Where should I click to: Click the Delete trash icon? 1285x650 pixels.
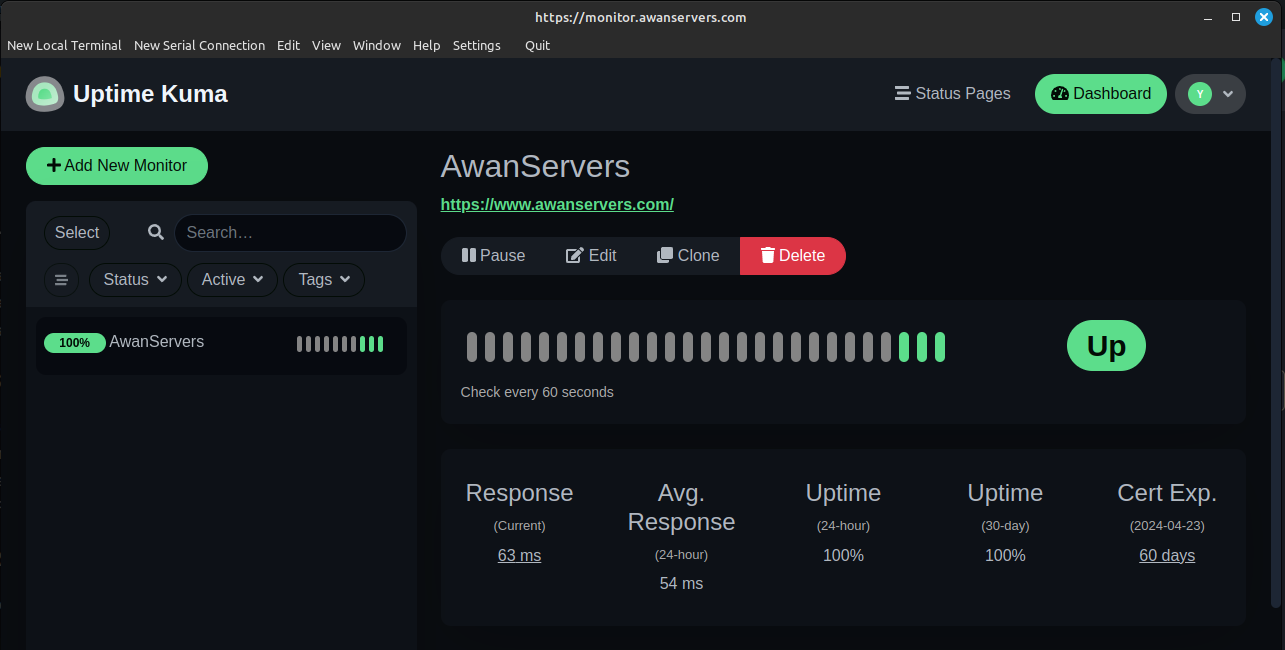pyautogui.click(x=766, y=255)
